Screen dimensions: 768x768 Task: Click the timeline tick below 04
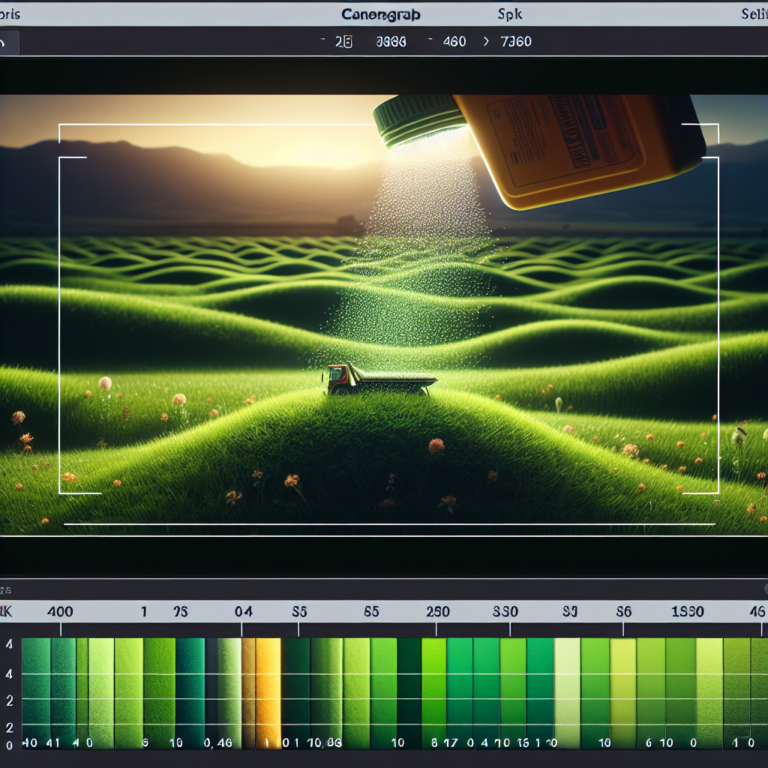241,629
